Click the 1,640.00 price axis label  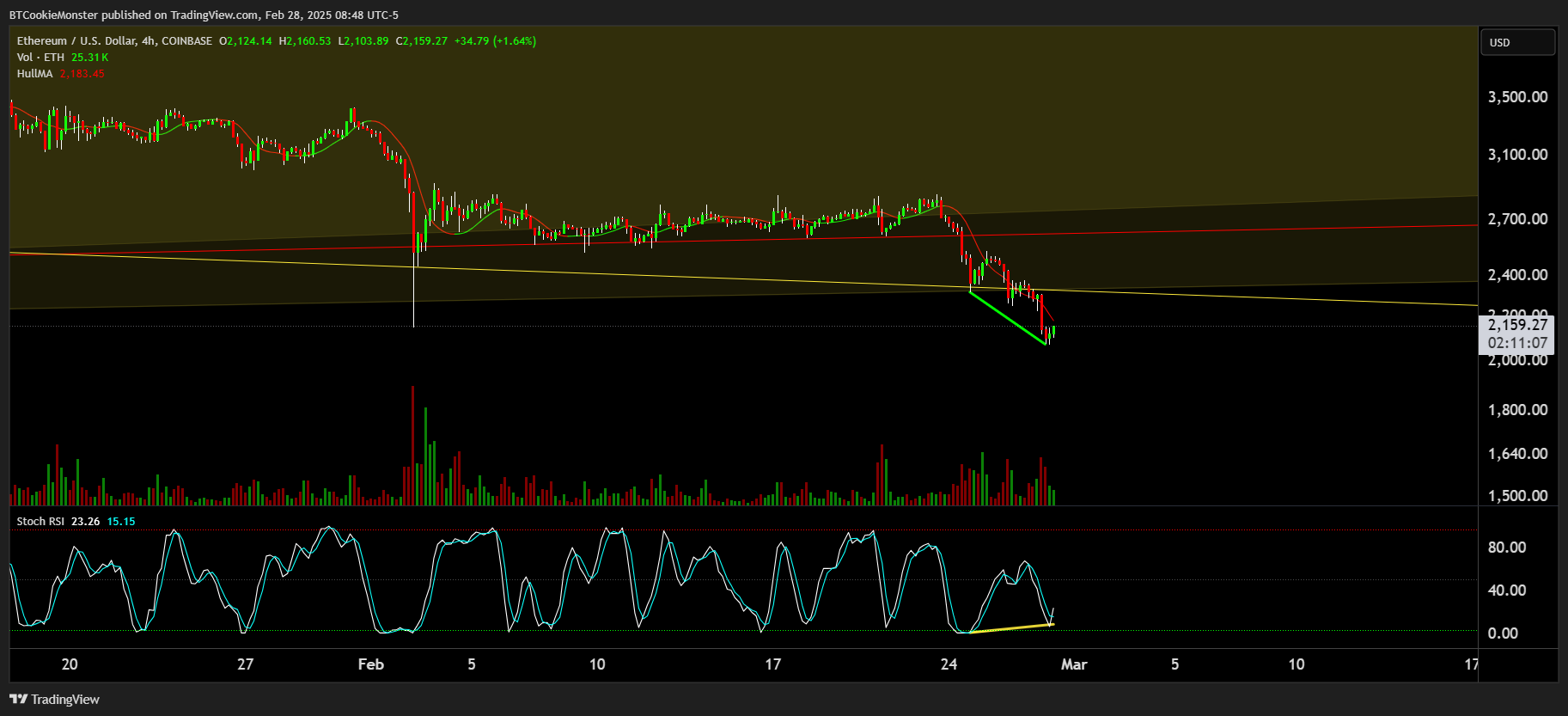1517,454
